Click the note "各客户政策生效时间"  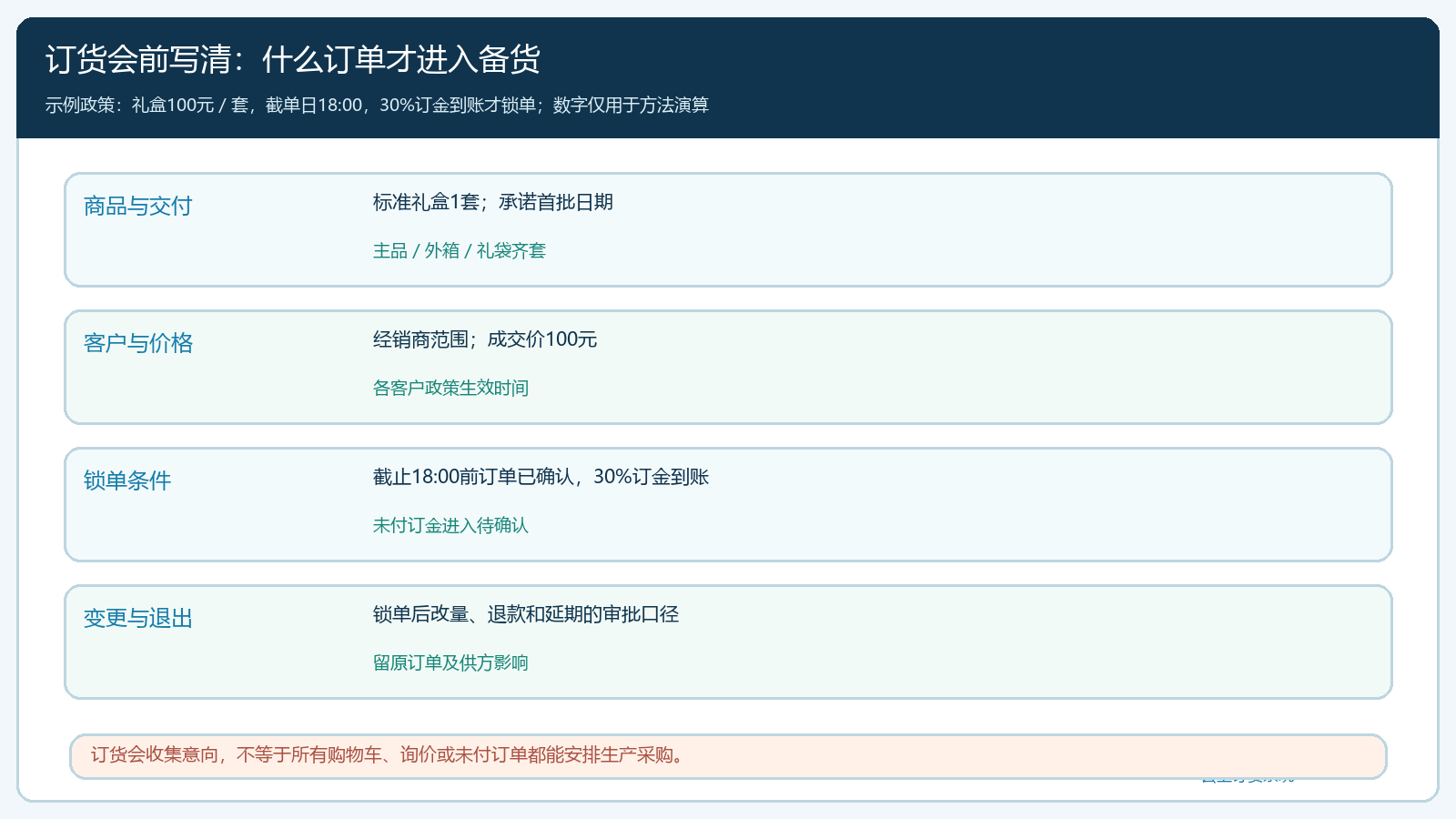click(450, 388)
